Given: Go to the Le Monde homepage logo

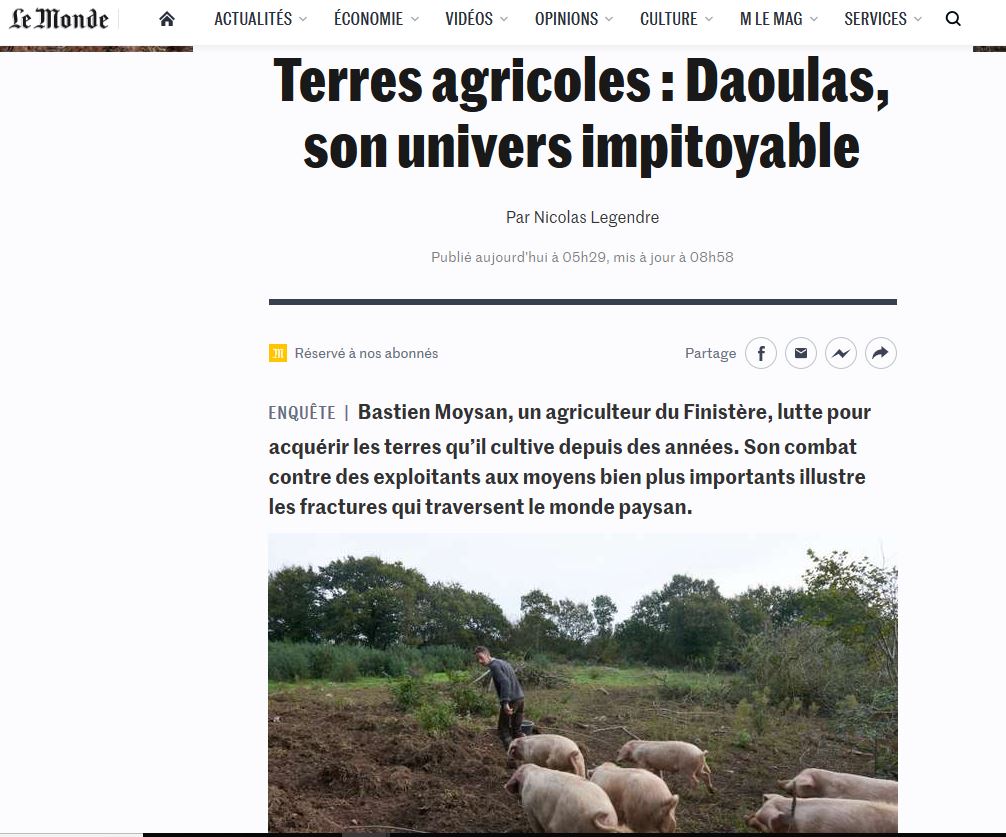Looking at the screenshot, I should (x=58, y=19).
